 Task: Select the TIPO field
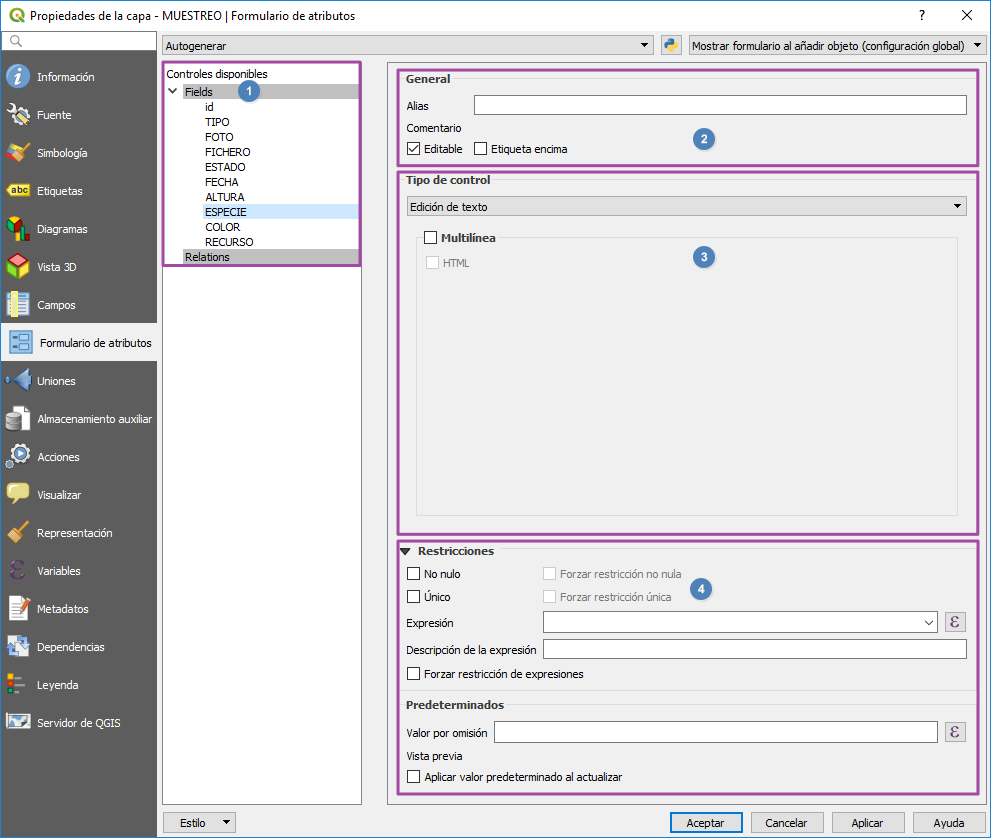click(217, 122)
